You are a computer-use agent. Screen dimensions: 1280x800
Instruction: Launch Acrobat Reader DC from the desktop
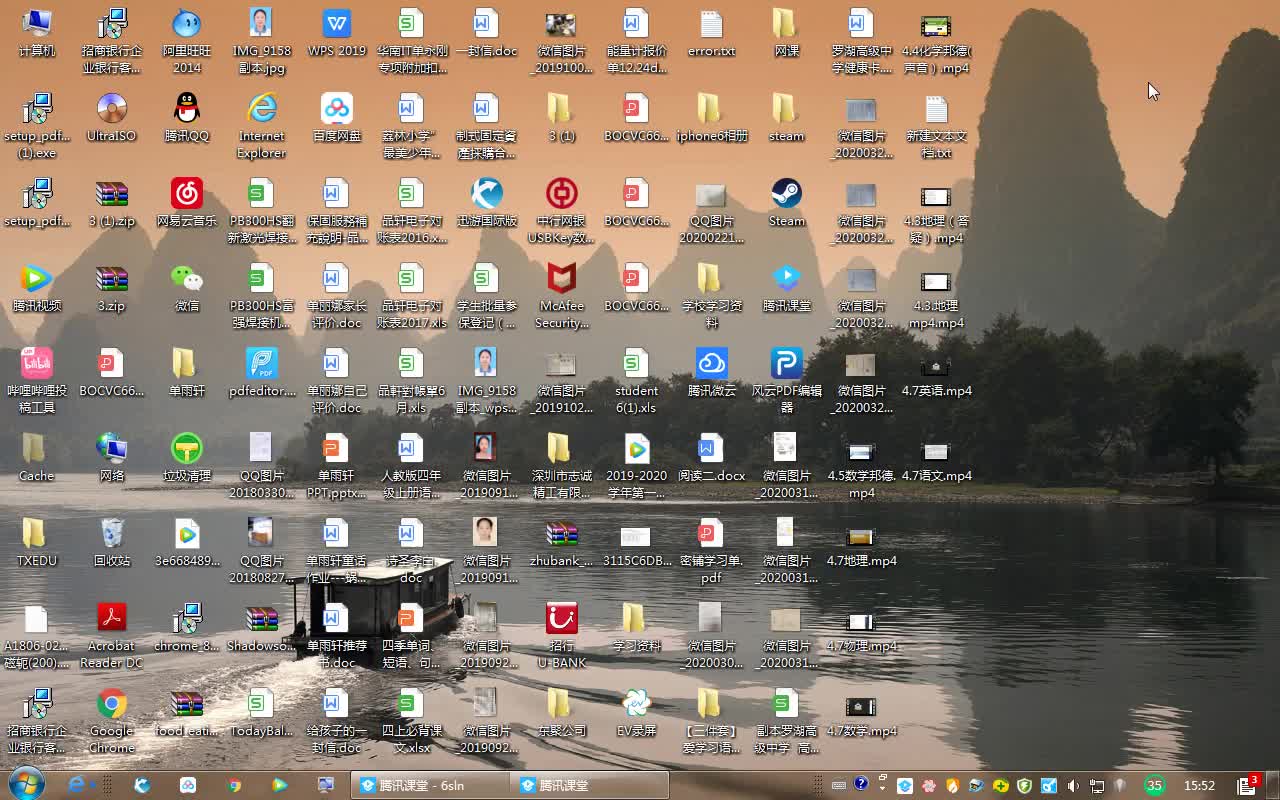[112, 637]
